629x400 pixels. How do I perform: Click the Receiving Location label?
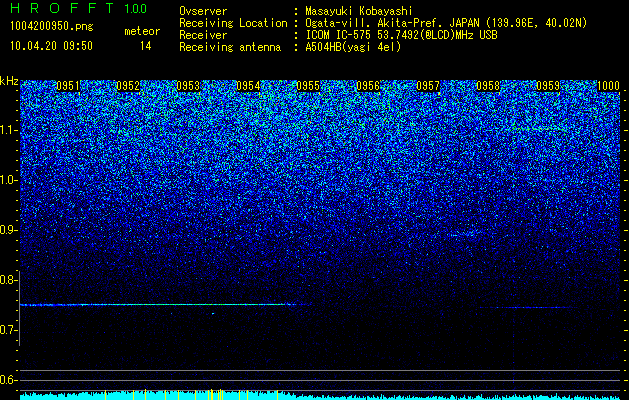click(233, 23)
